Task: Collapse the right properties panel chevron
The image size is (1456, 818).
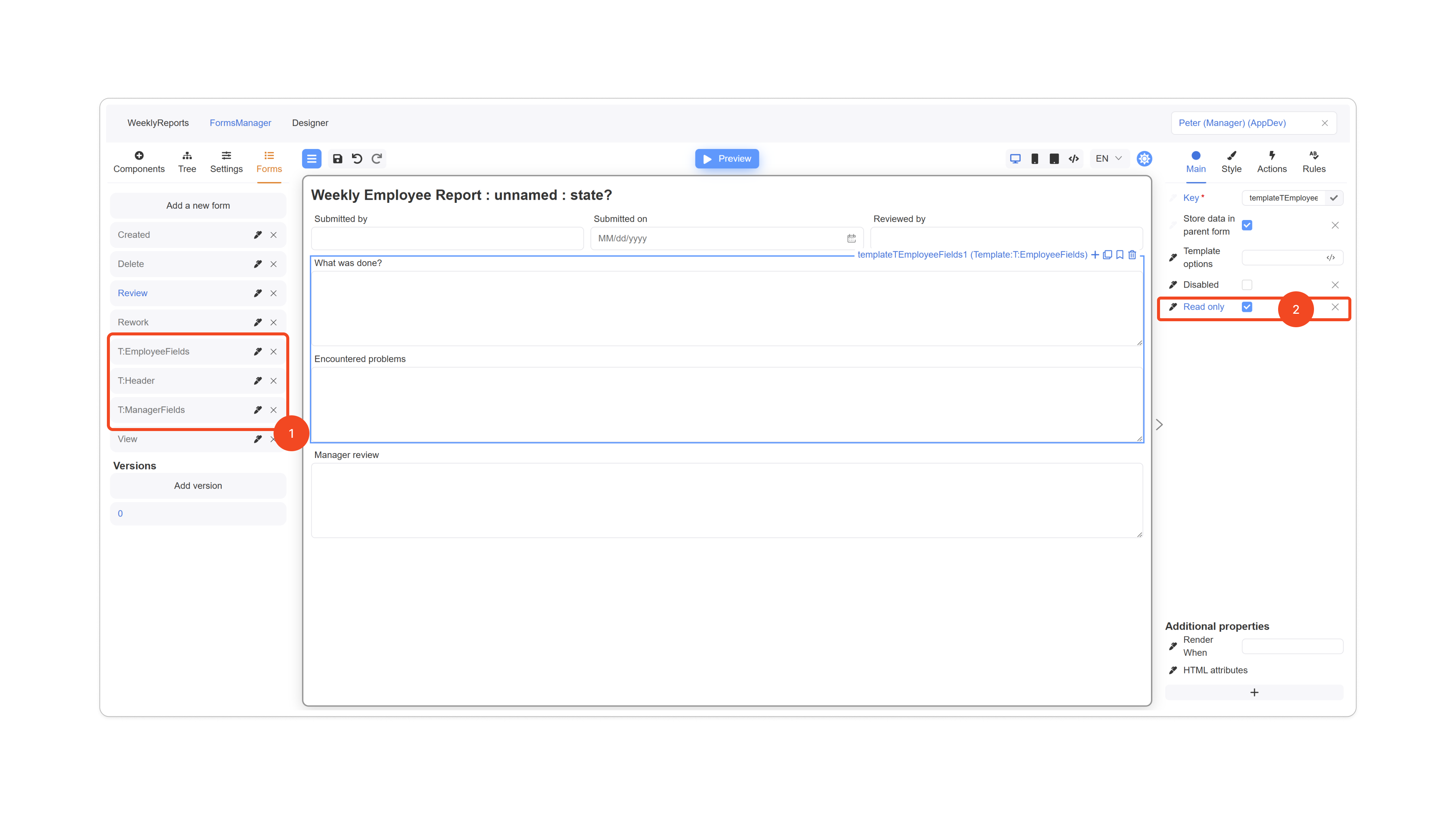Action: pyautogui.click(x=1159, y=424)
